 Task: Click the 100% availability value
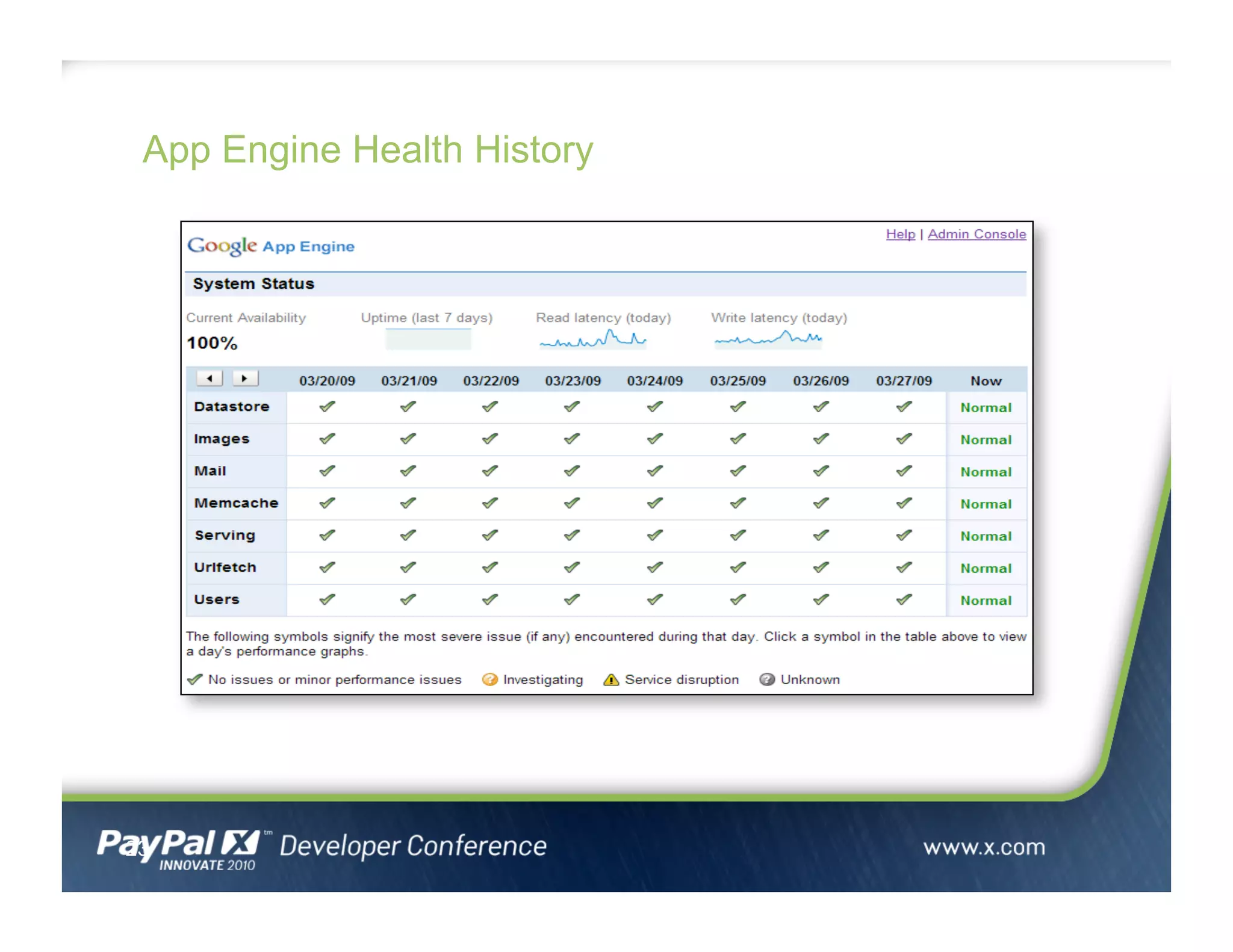point(212,343)
